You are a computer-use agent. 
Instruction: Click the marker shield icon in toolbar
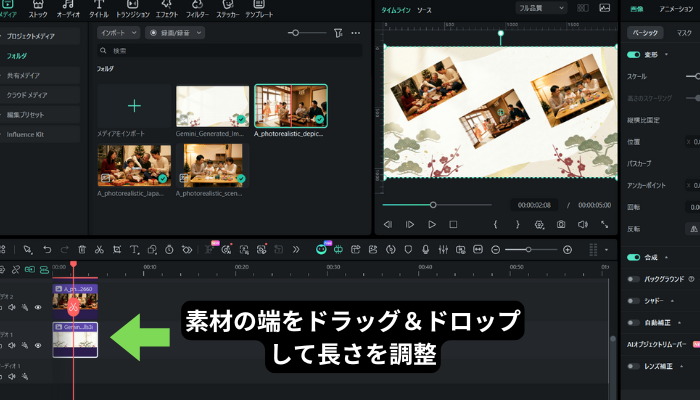pyautogui.click(x=408, y=250)
